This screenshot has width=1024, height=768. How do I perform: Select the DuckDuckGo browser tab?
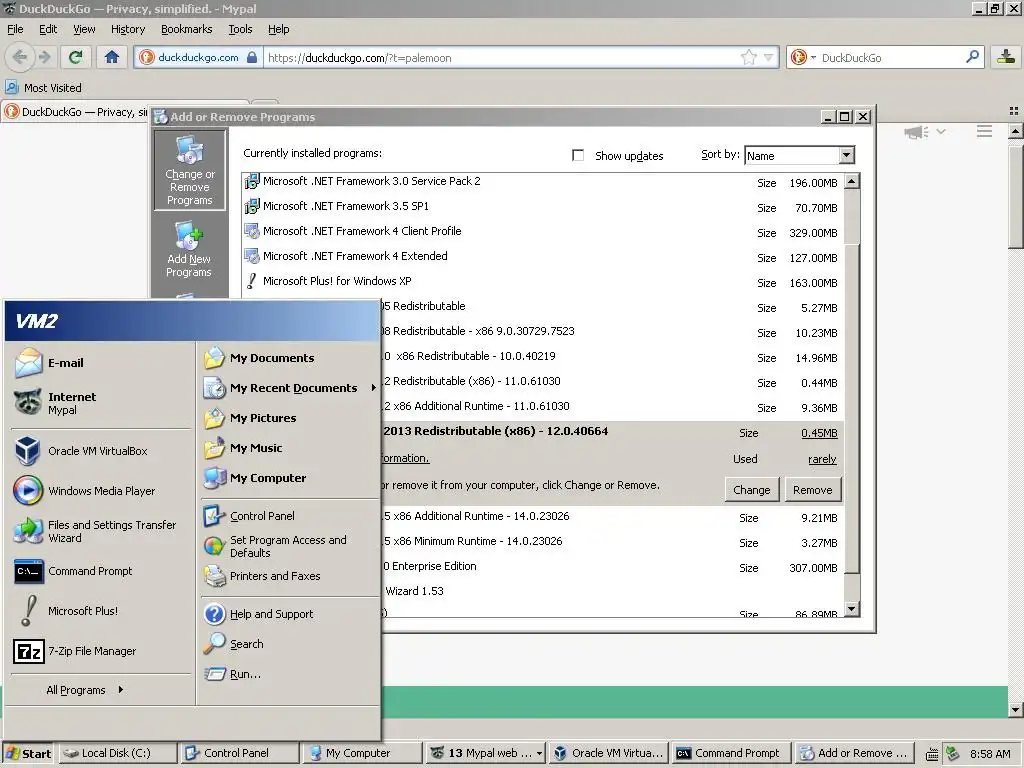pyautogui.click(x=76, y=112)
